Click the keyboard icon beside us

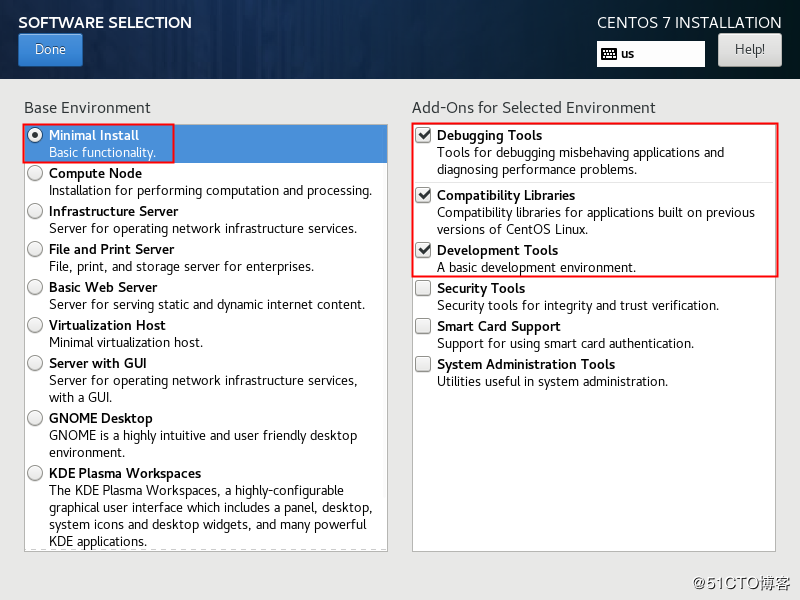(x=609, y=54)
